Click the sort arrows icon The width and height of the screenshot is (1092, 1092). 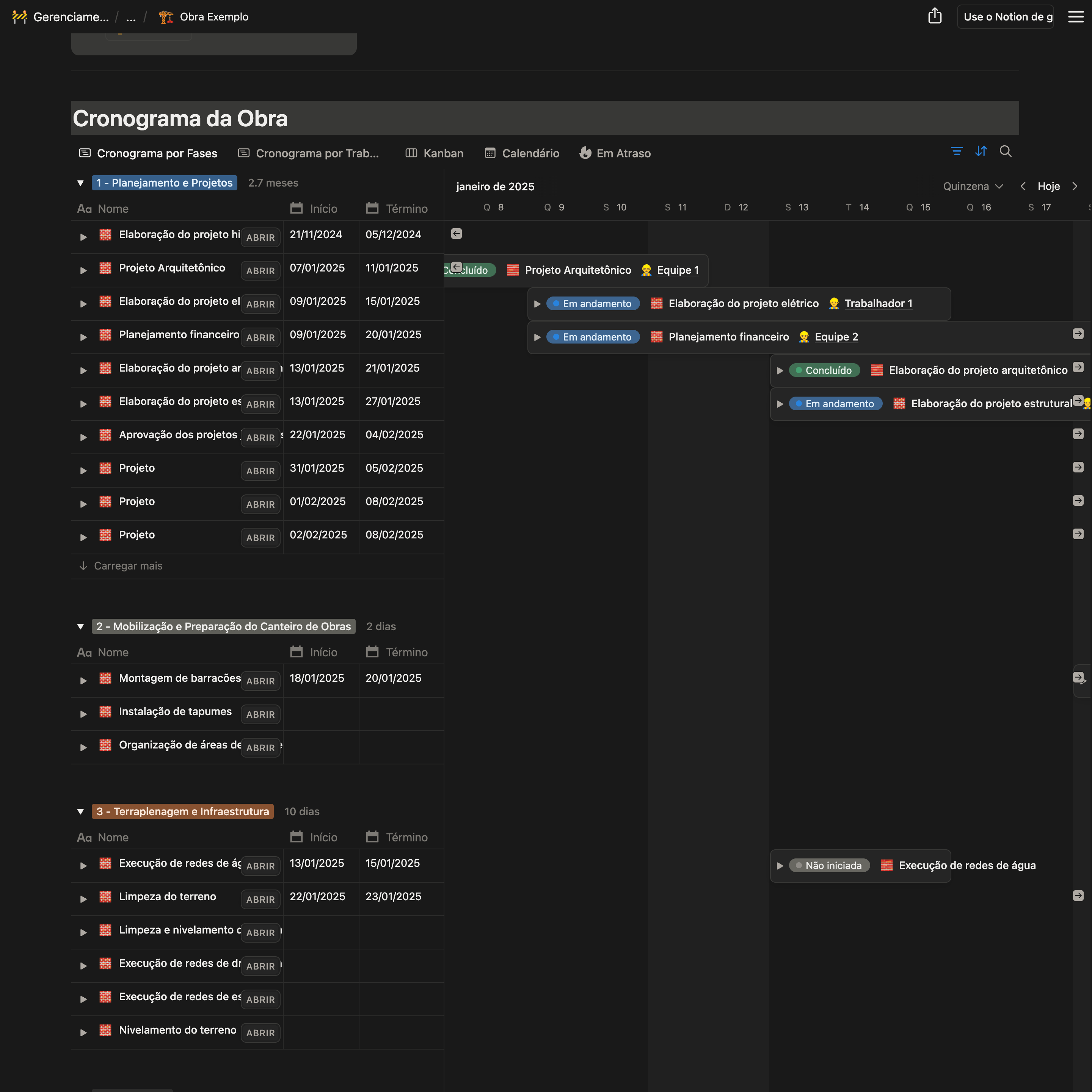click(x=981, y=152)
